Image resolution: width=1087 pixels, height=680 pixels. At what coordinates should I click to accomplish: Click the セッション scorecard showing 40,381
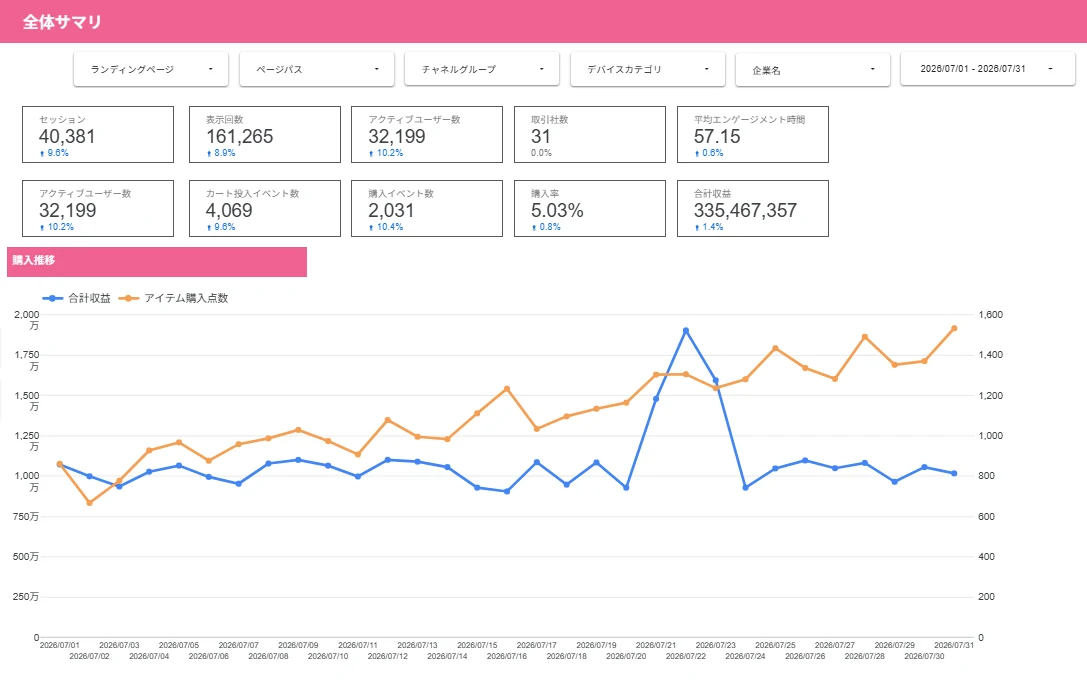(98, 134)
